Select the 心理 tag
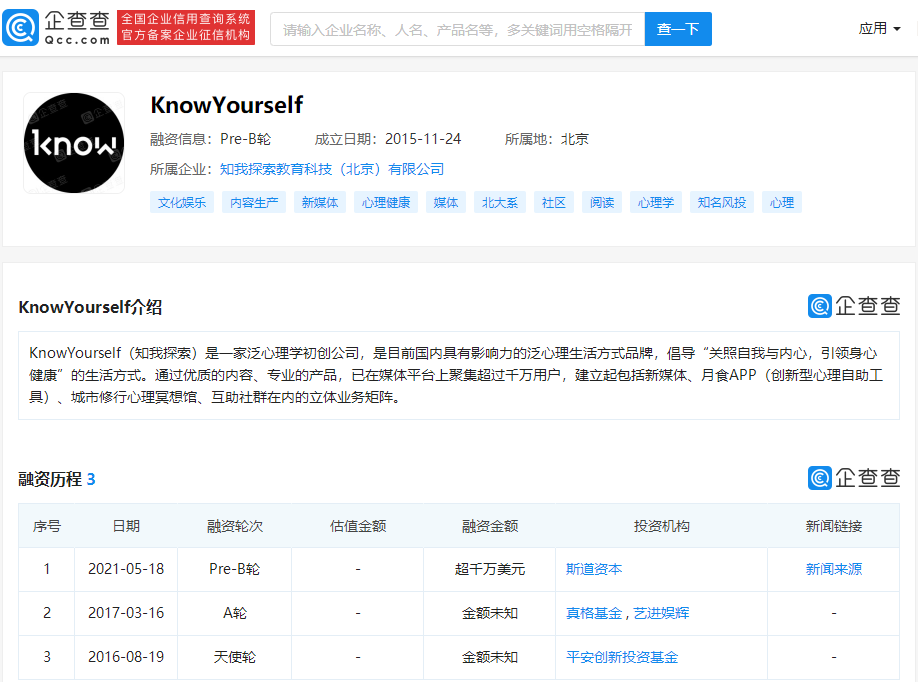Image resolution: width=918 pixels, height=682 pixels. [x=782, y=203]
